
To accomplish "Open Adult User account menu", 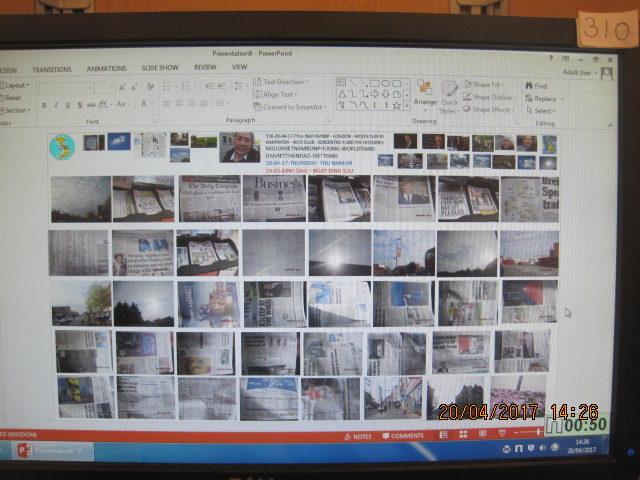I will pyautogui.click(x=579, y=73).
